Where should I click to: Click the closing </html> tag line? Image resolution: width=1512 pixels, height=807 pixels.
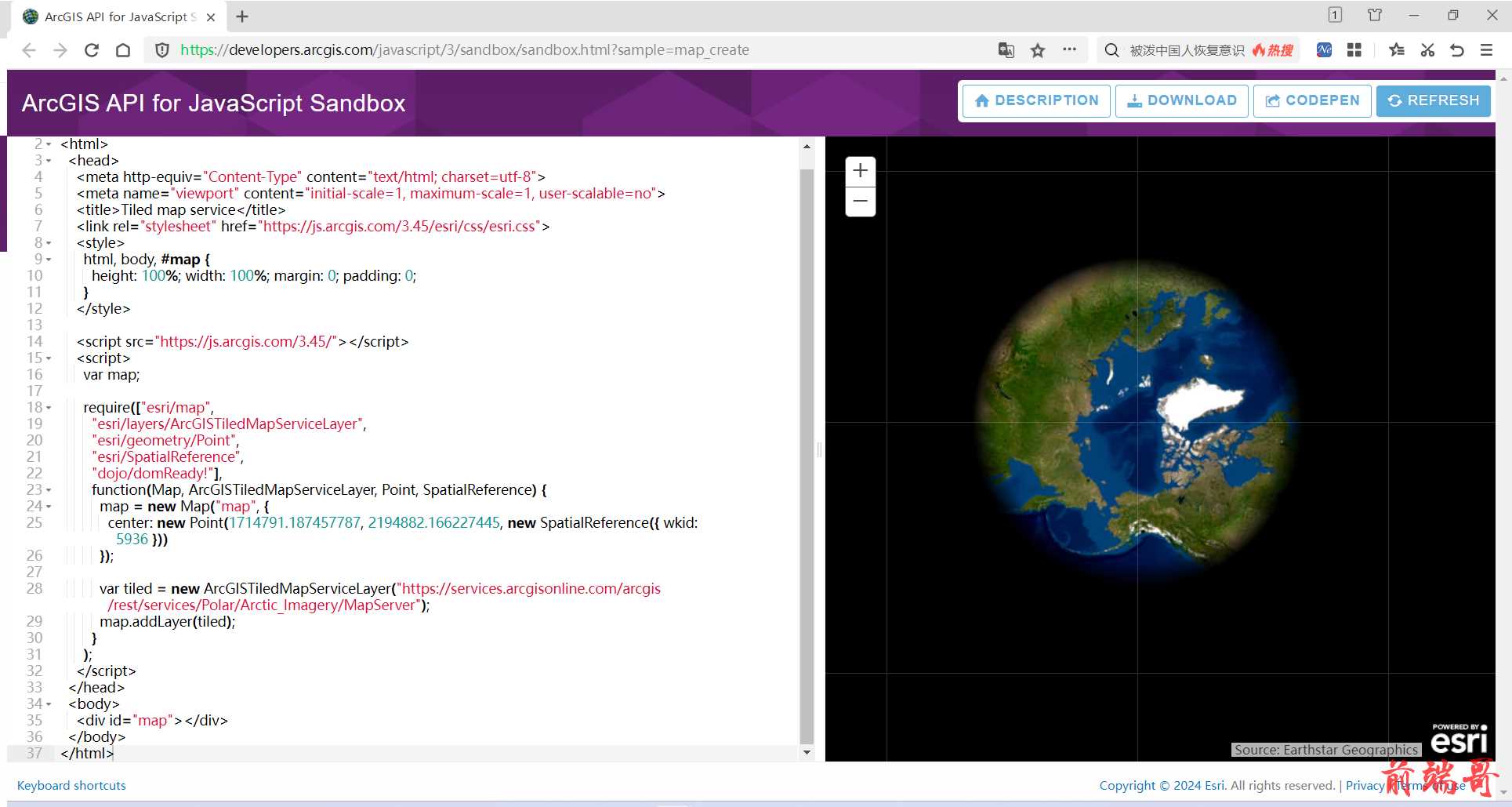pos(87,753)
